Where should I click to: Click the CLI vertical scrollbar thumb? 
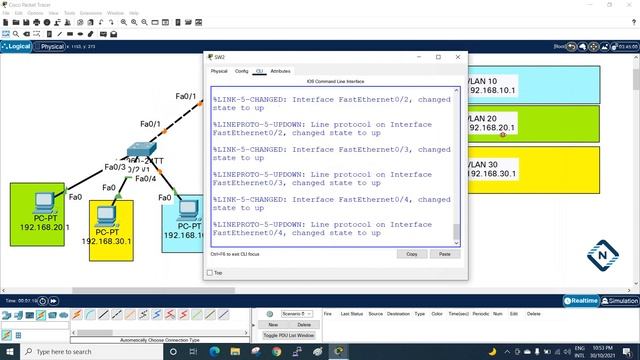coord(456,232)
